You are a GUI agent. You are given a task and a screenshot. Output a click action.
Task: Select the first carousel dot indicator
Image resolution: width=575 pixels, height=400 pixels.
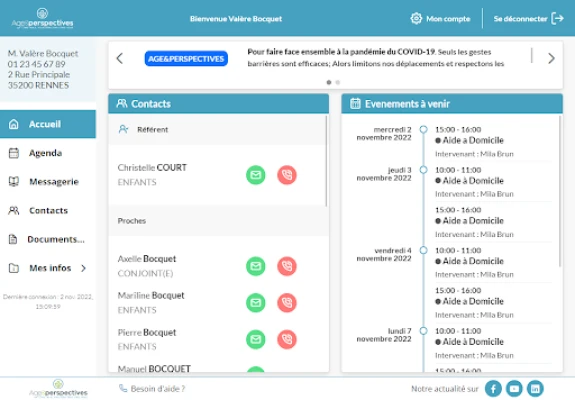pos(329,82)
